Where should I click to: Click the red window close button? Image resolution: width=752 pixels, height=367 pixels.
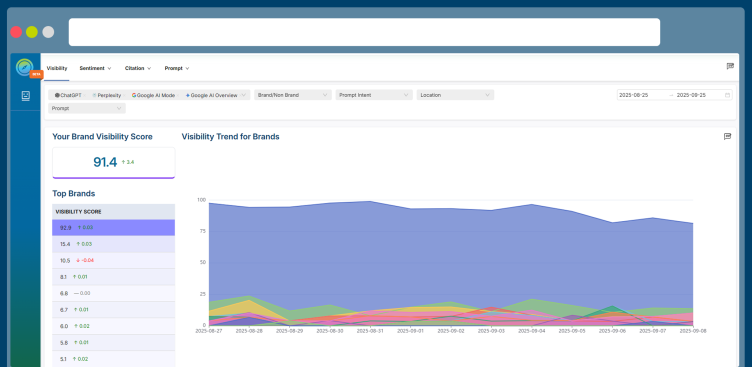16,32
